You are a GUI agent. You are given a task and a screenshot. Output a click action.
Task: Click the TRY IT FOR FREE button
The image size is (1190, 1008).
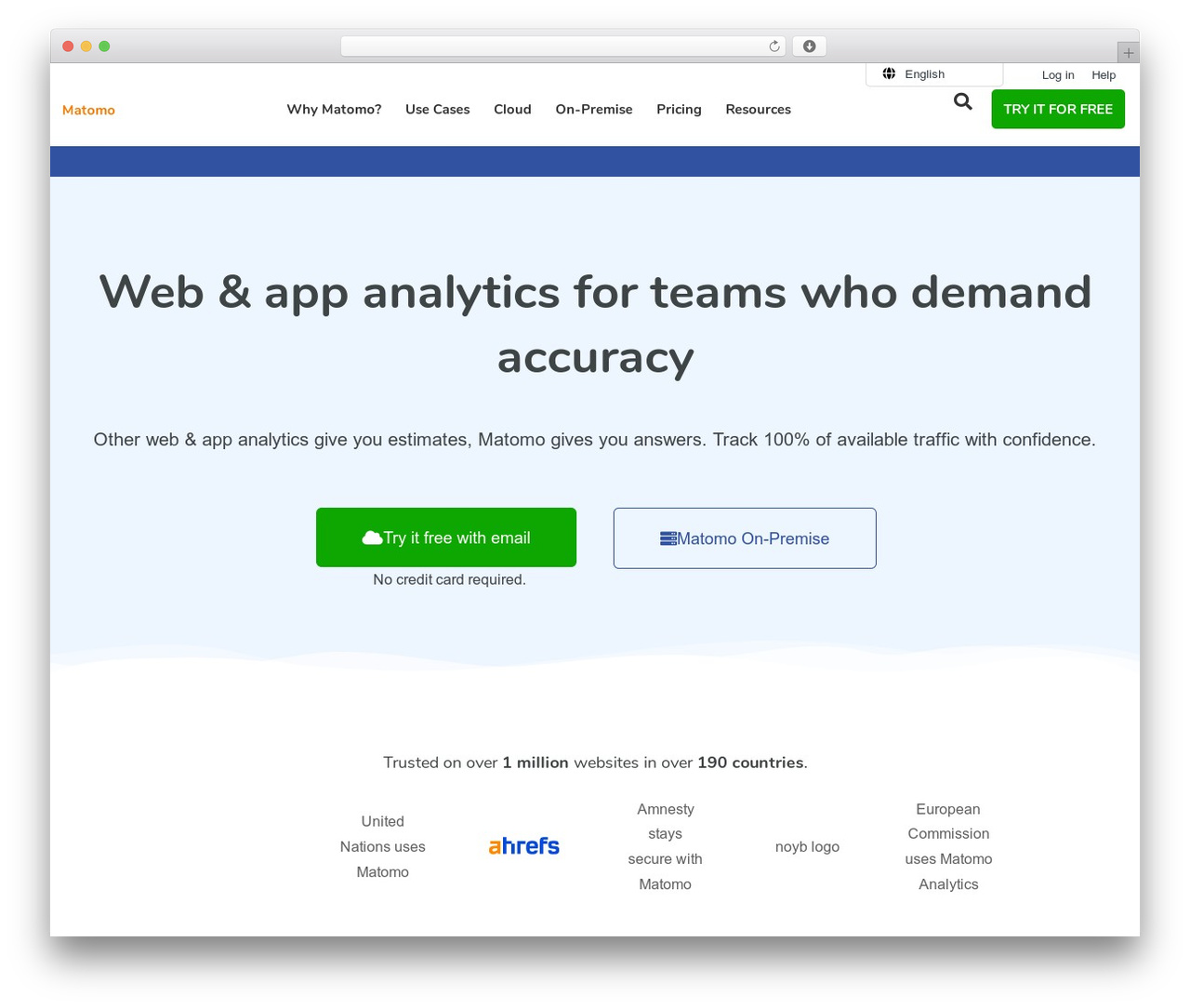(1058, 109)
